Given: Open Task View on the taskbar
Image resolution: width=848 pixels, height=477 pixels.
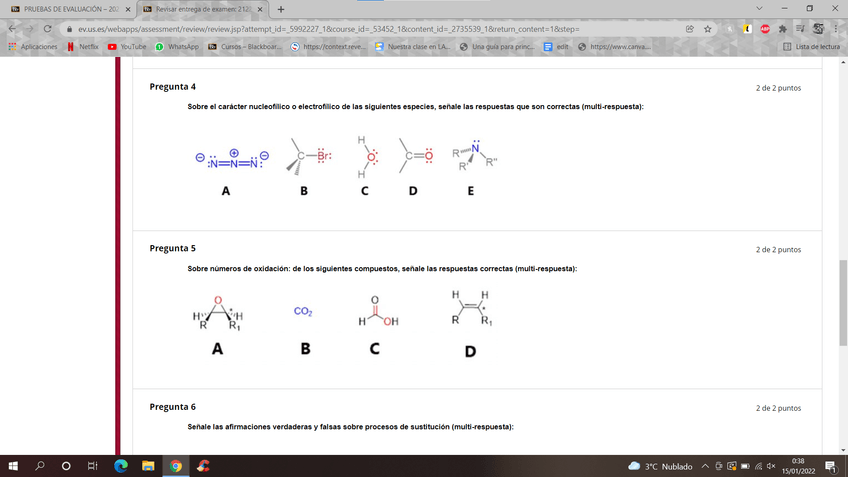Looking at the screenshot, I should pyautogui.click(x=92, y=466).
